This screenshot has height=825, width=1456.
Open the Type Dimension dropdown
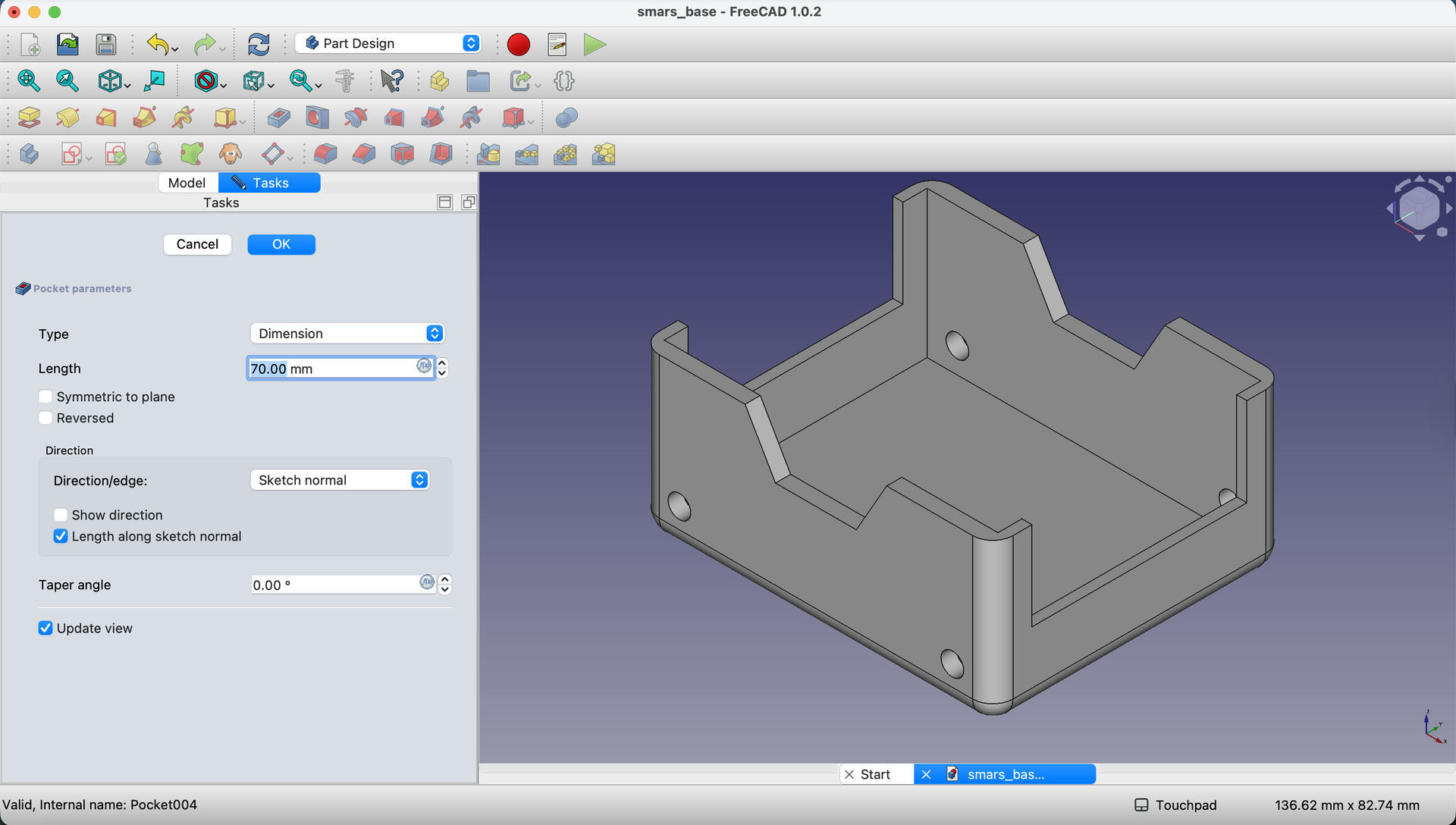[x=347, y=334]
